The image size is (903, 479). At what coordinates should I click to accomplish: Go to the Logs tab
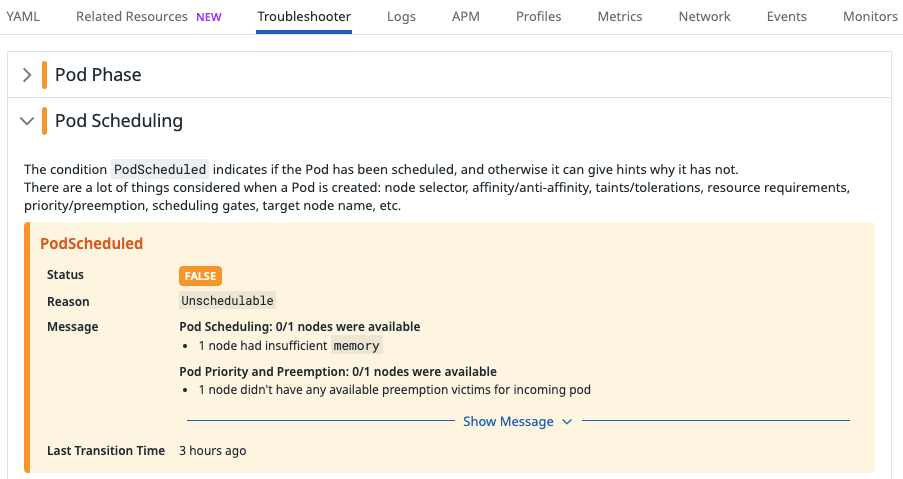(x=400, y=17)
